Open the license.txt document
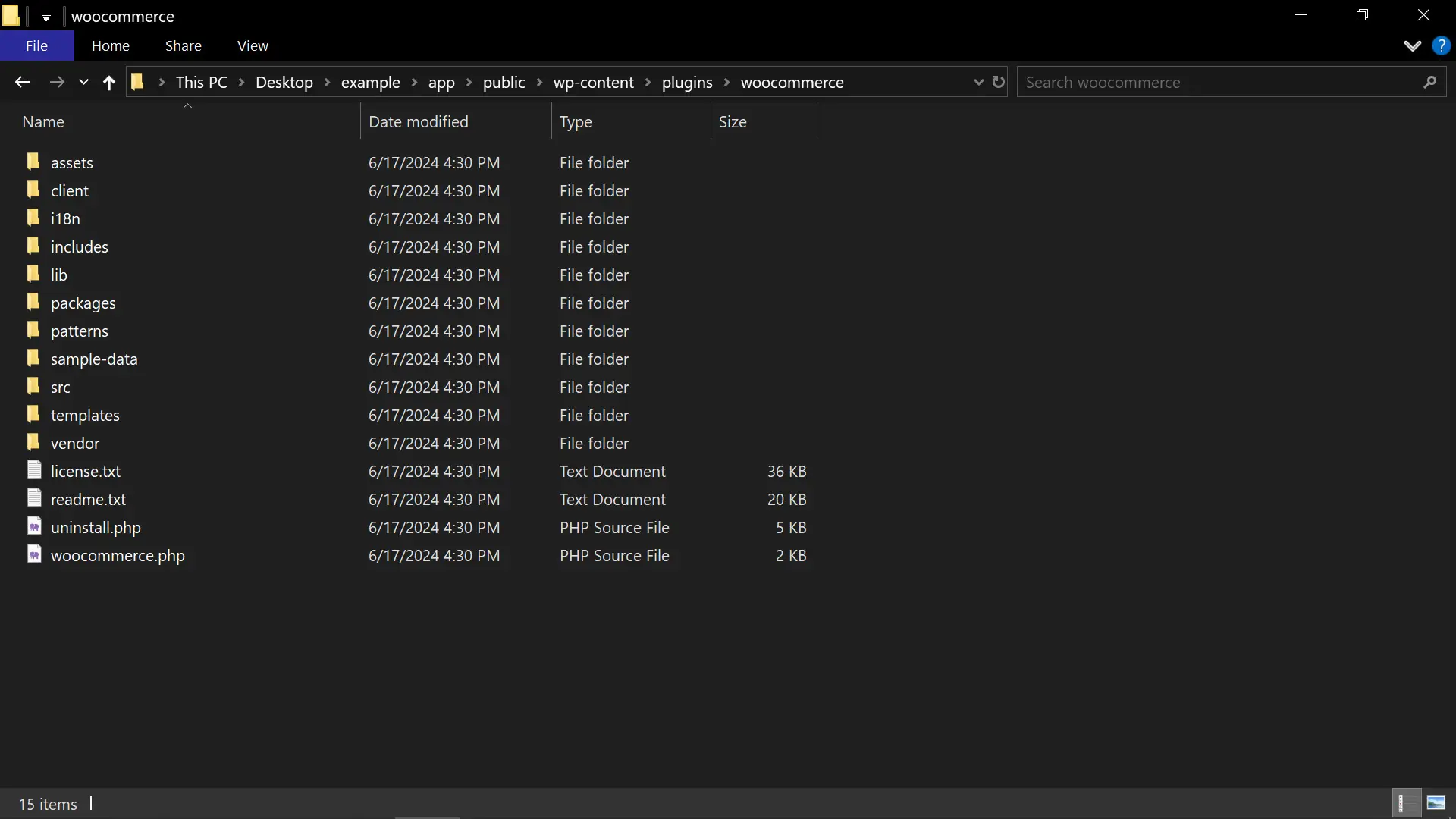Image resolution: width=1456 pixels, height=819 pixels. 85,470
